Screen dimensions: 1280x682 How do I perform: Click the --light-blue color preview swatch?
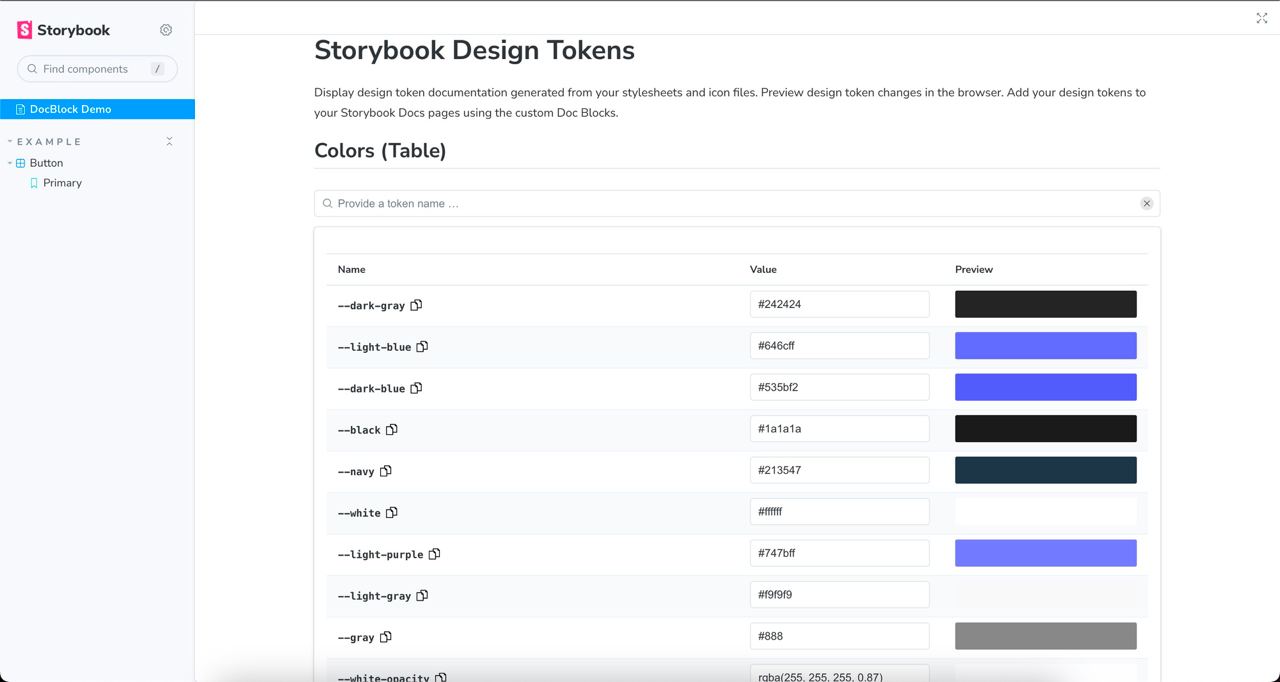[x=1045, y=346]
